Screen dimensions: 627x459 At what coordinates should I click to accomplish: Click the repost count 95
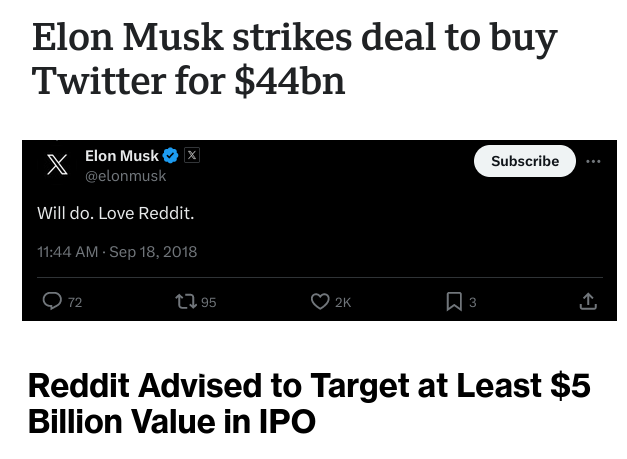coord(208,302)
